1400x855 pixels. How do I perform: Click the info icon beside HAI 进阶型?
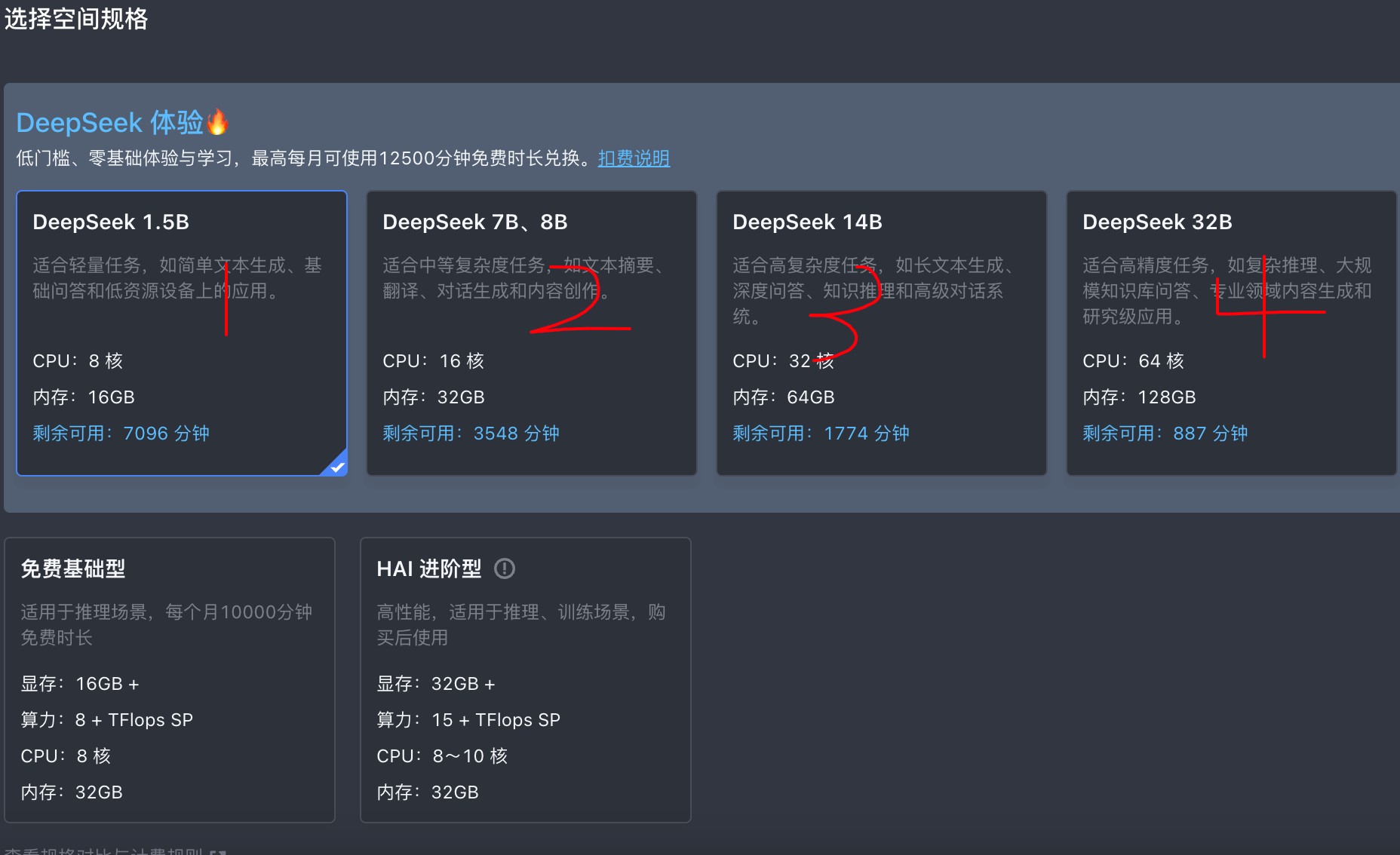(504, 568)
